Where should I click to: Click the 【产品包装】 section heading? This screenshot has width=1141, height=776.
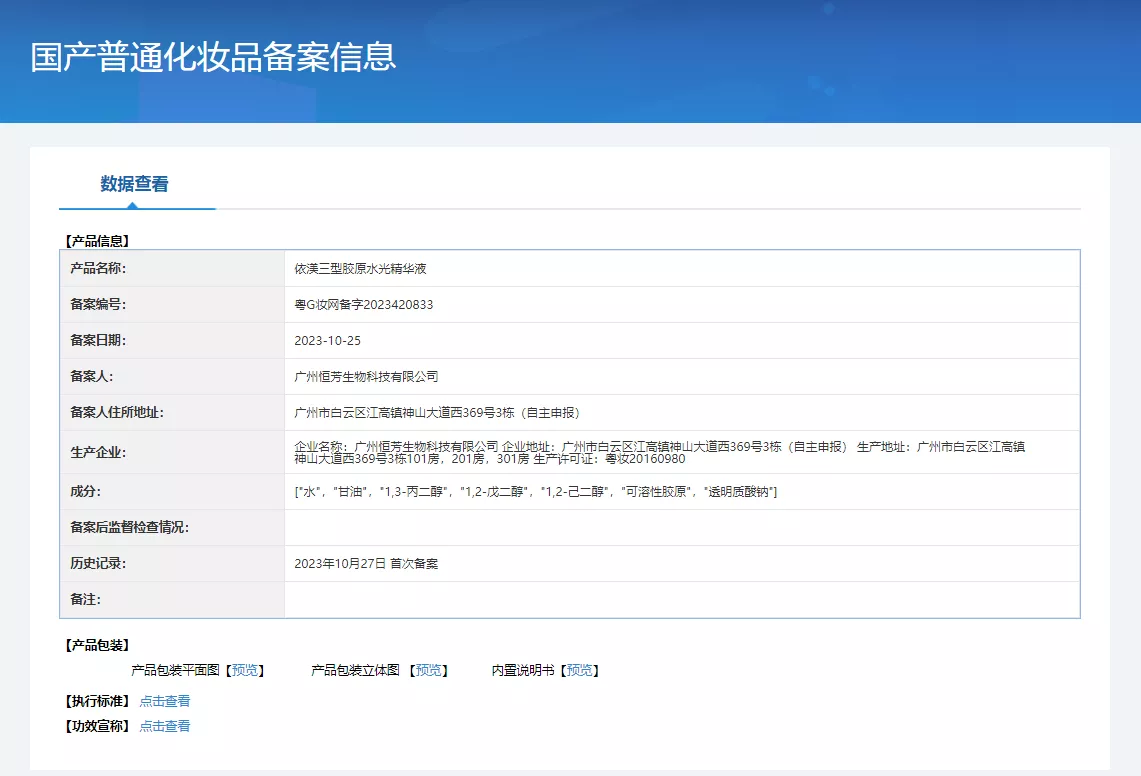[x=97, y=645]
